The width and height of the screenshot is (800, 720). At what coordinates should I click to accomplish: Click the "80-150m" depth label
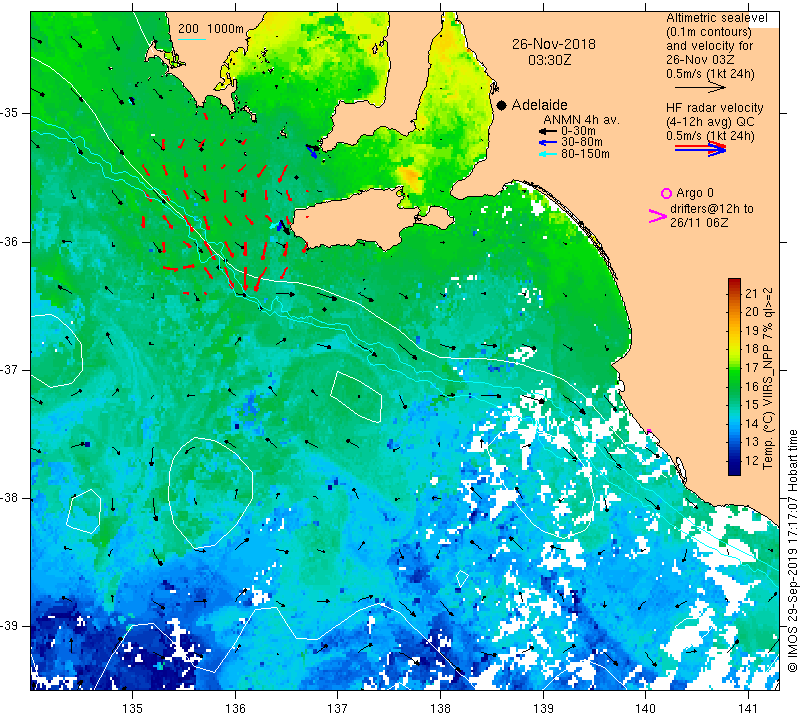click(585, 154)
